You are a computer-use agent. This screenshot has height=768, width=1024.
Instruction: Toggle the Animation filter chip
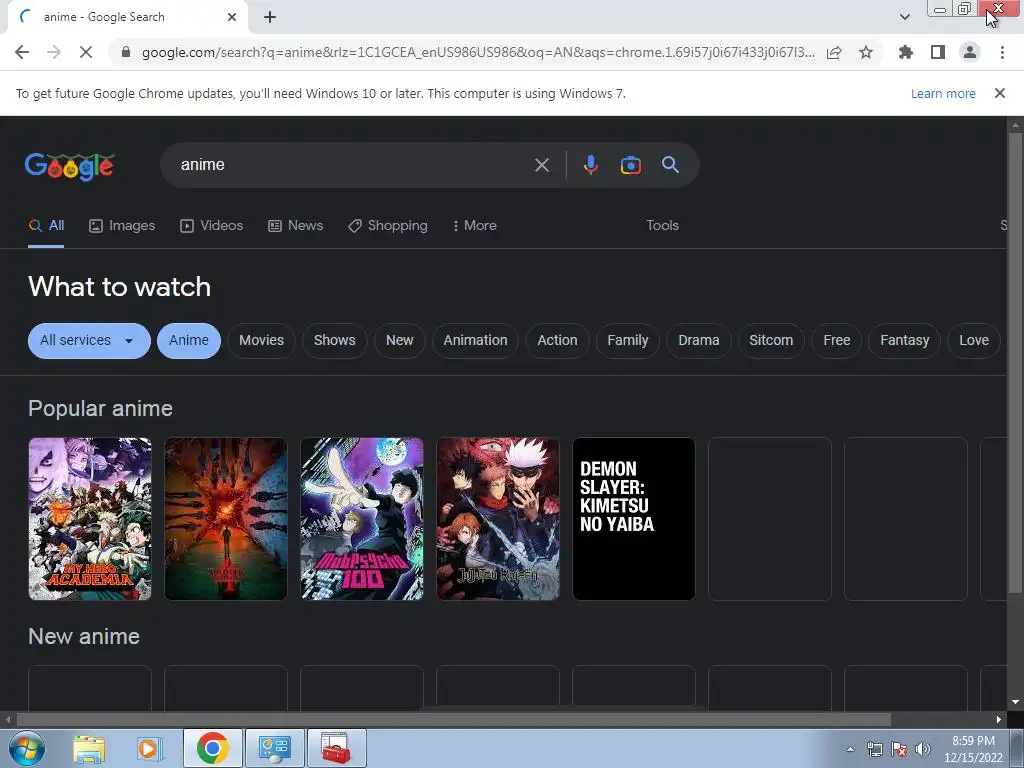(475, 340)
